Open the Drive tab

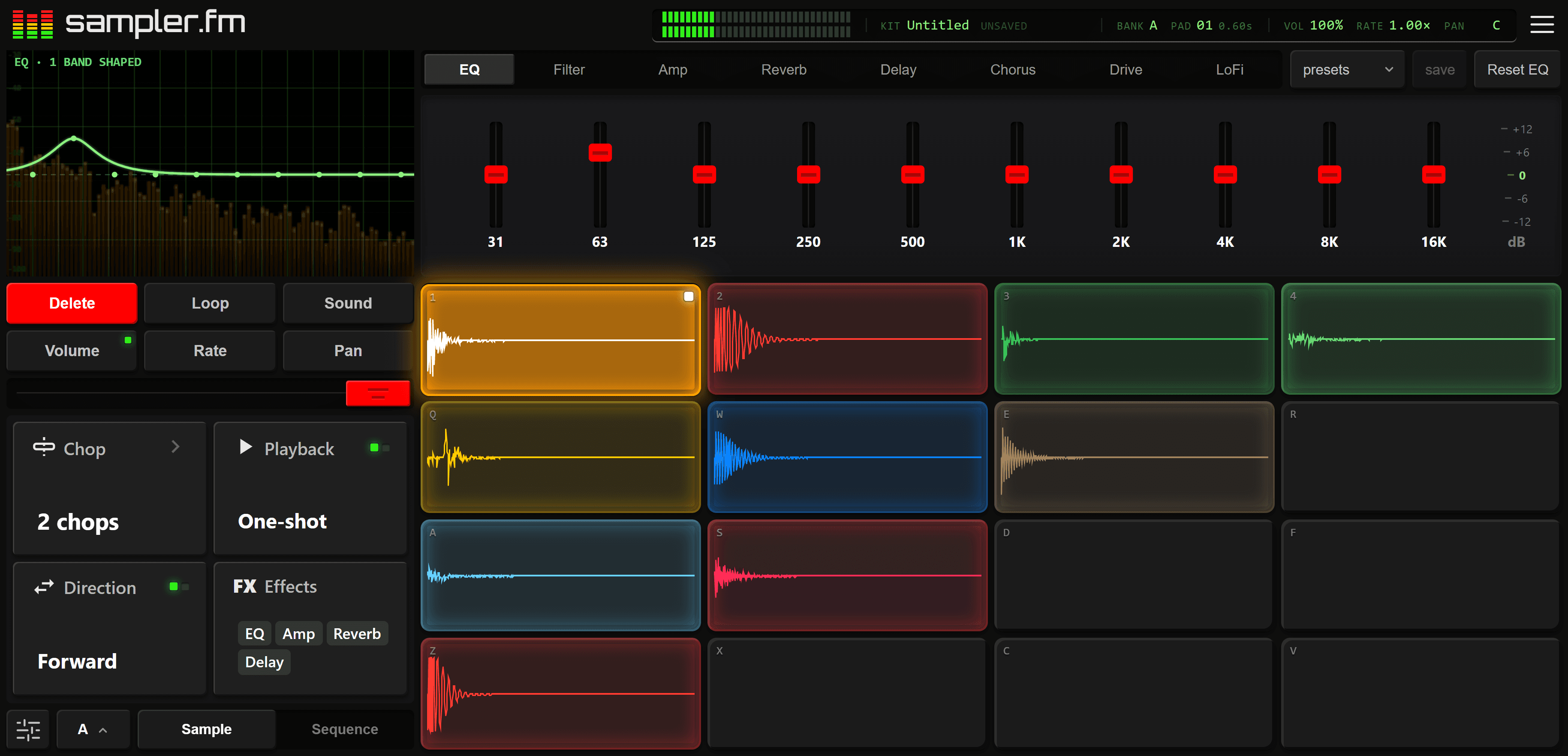[x=1126, y=70]
